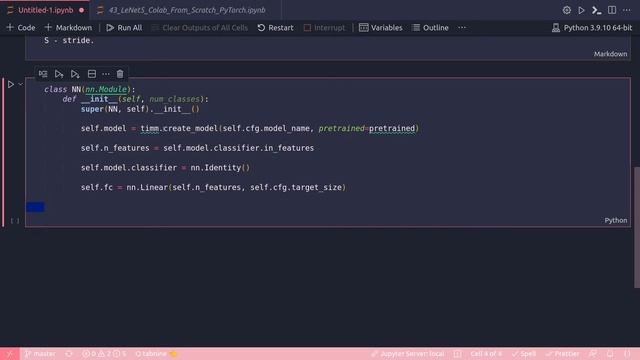Clear Outputs of All Cells

tap(200, 28)
